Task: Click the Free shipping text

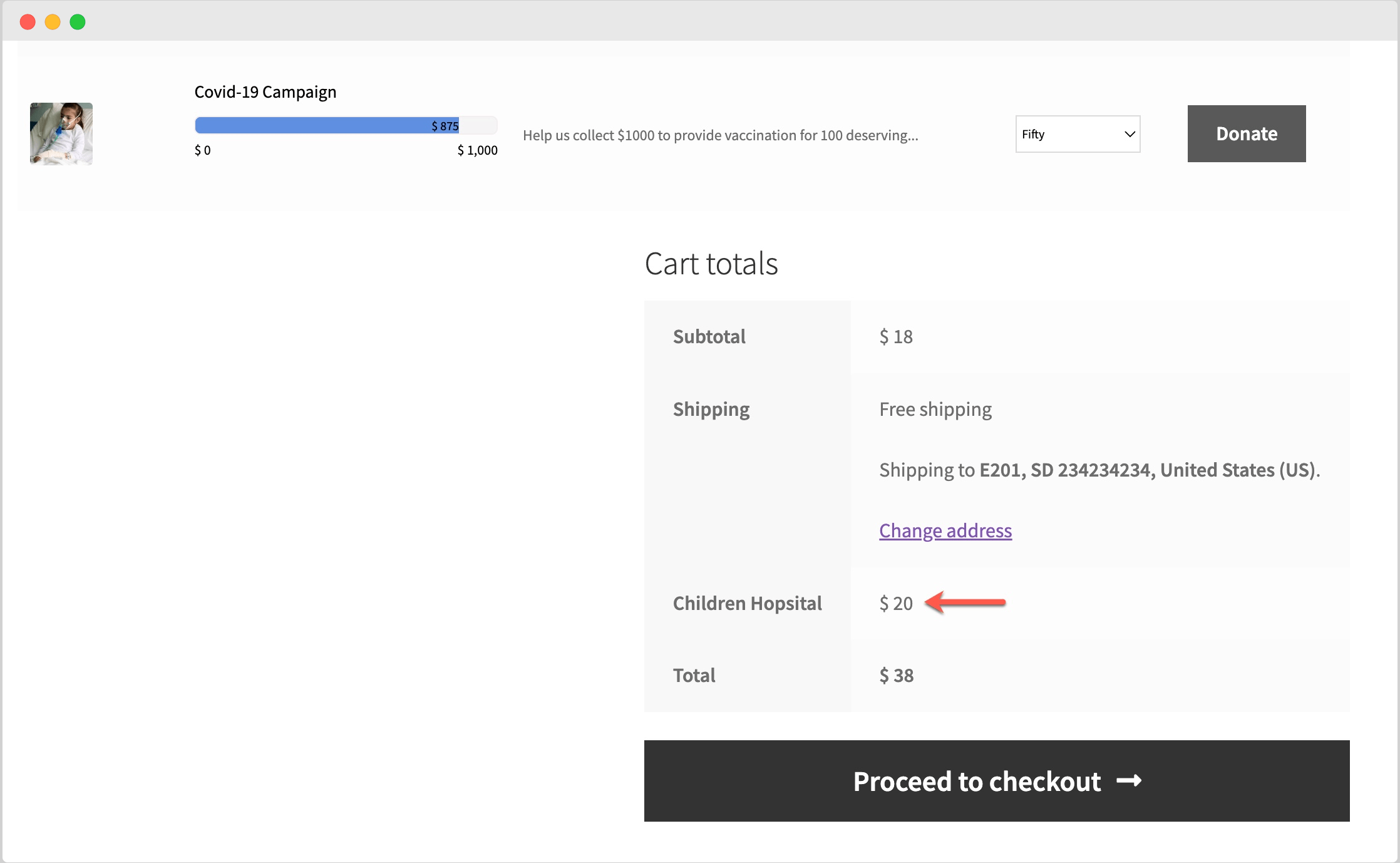Action: coord(935,409)
